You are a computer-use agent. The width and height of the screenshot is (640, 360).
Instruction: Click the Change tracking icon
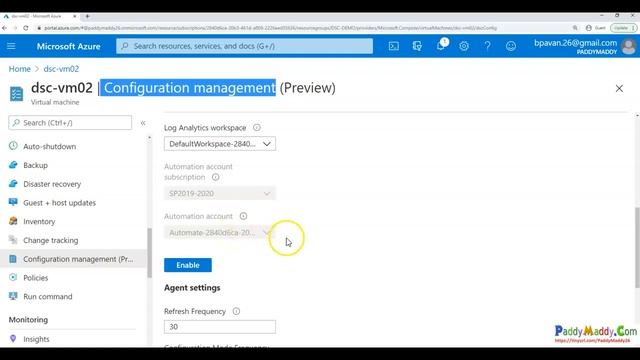point(13,240)
